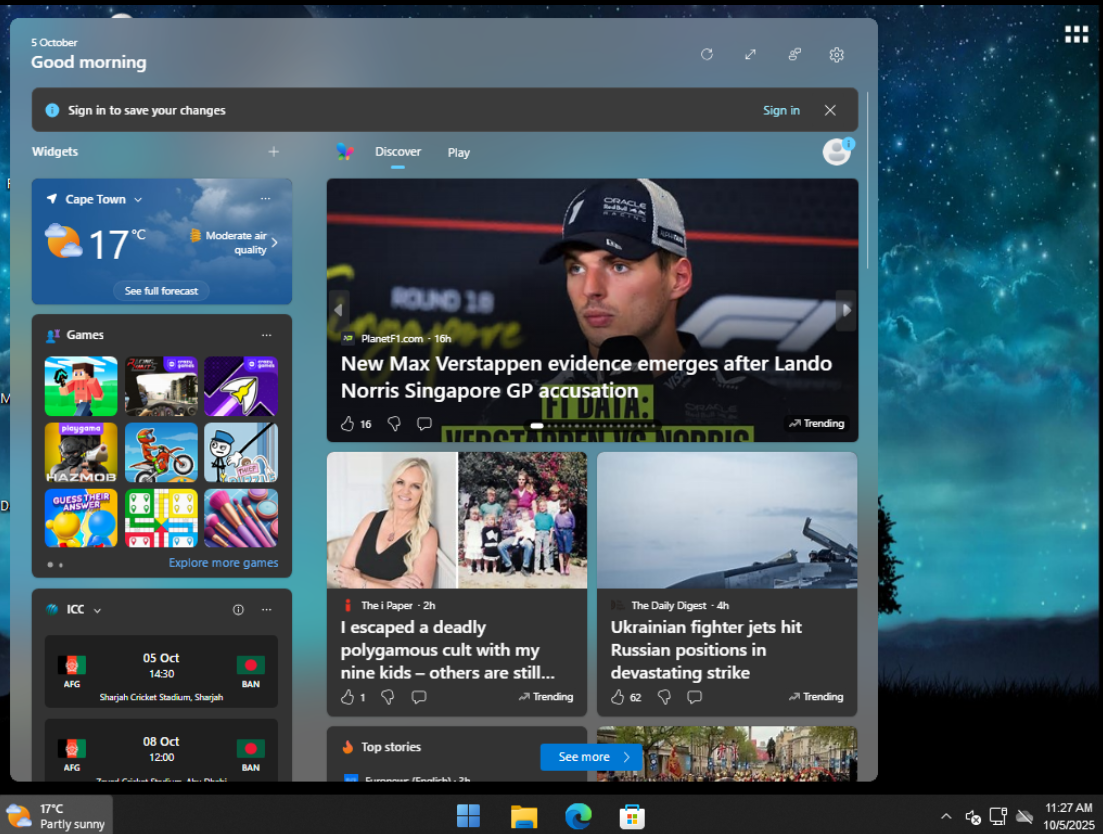Open ICC widget info icon
Image resolution: width=1103 pixels, height=834 pixels.
click(x=238, y=610)
